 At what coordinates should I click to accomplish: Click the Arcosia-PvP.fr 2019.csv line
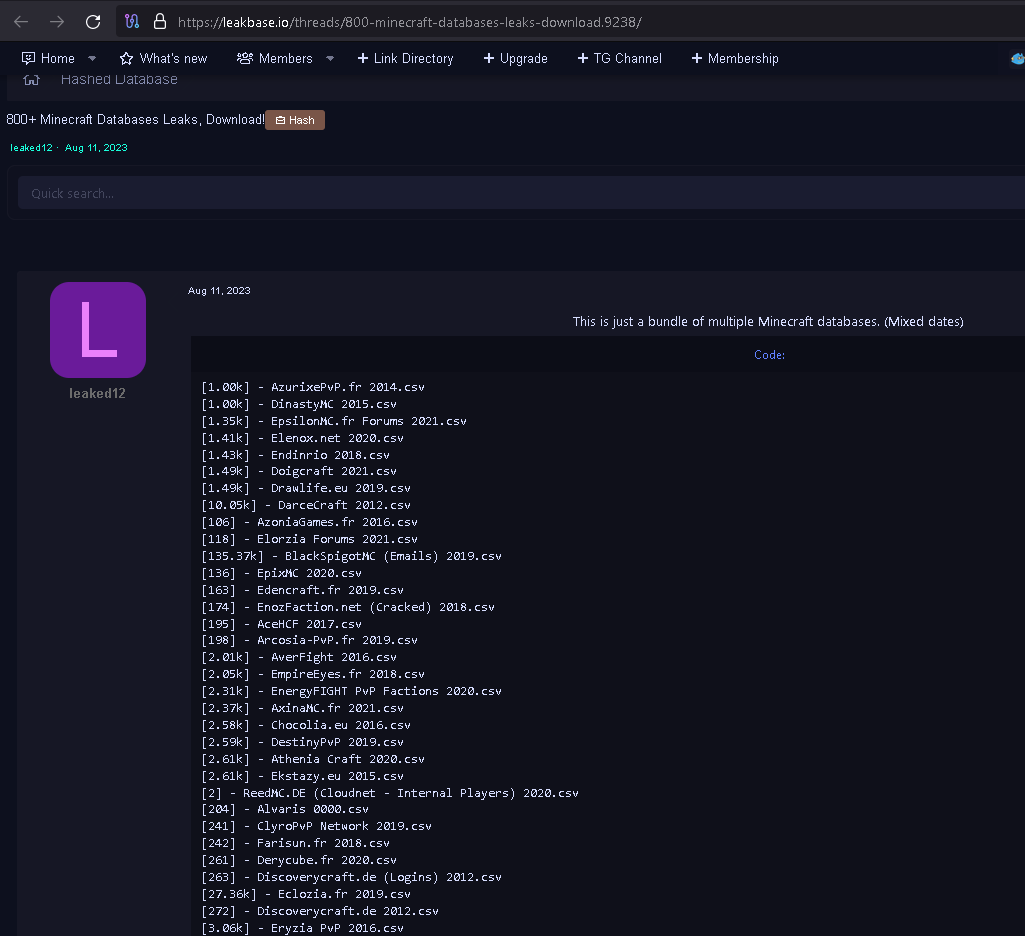point(310,640)
